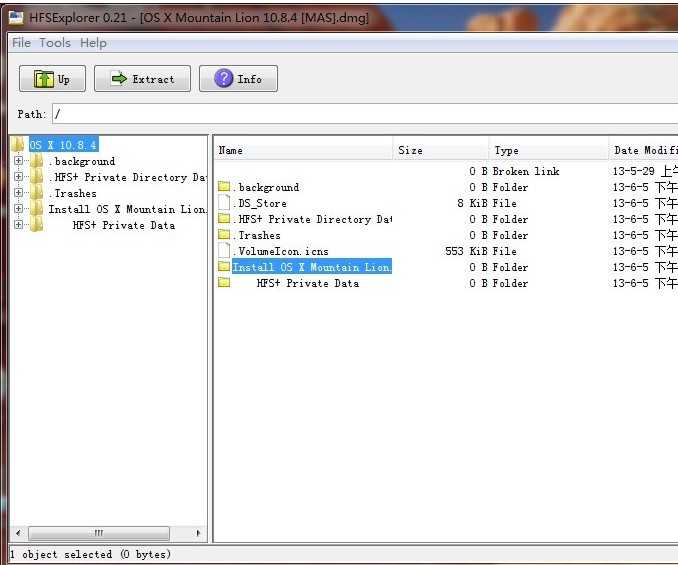
Task: Select the Broken link row
Action: [x=446, y=171]
